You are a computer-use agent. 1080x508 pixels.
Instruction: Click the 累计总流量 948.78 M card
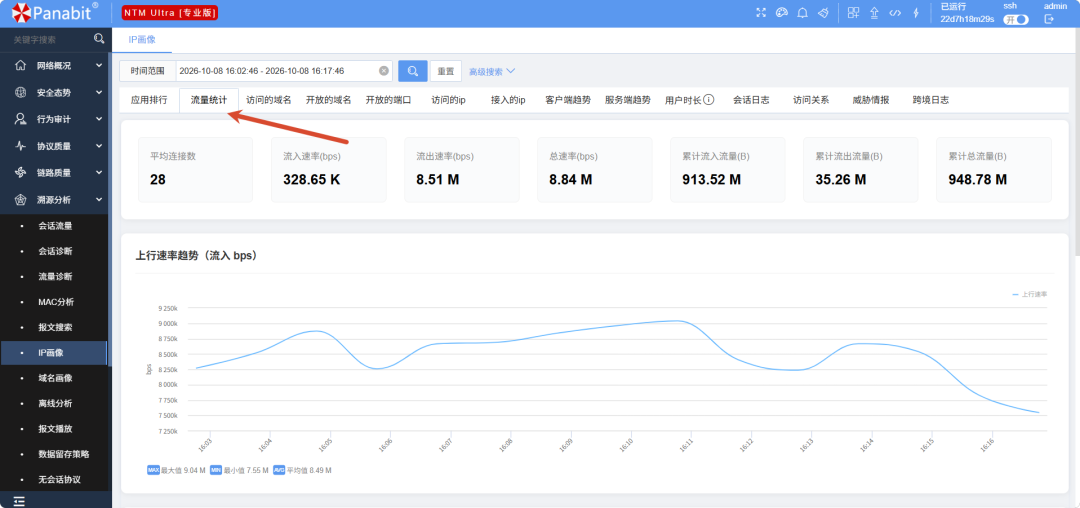[994, 169]
